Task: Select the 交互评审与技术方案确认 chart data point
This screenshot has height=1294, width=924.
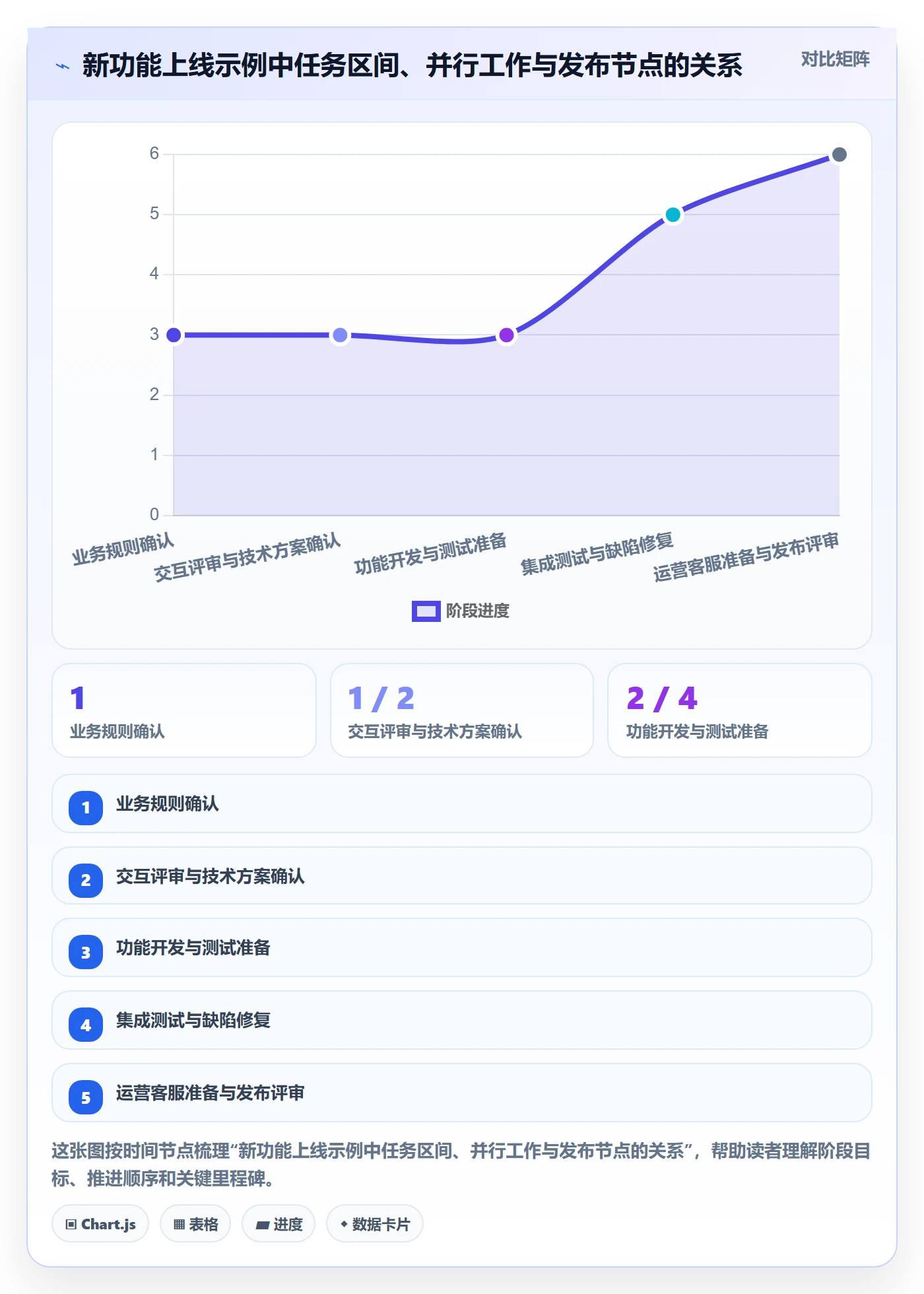Action: [x=340, y=335]
